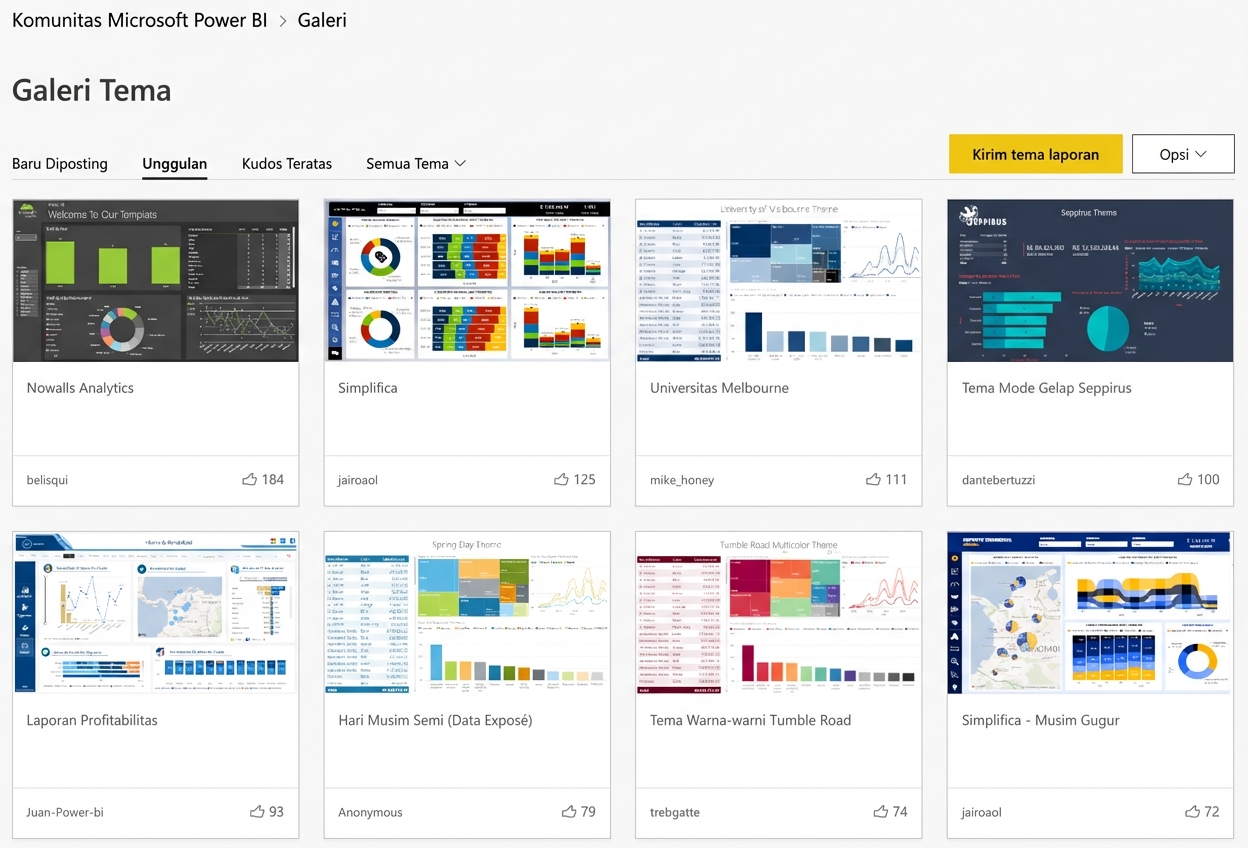Click thumbs-up on Simplifica - Musim Gugur
The image size is (1248, 848).
point(1192,812)
